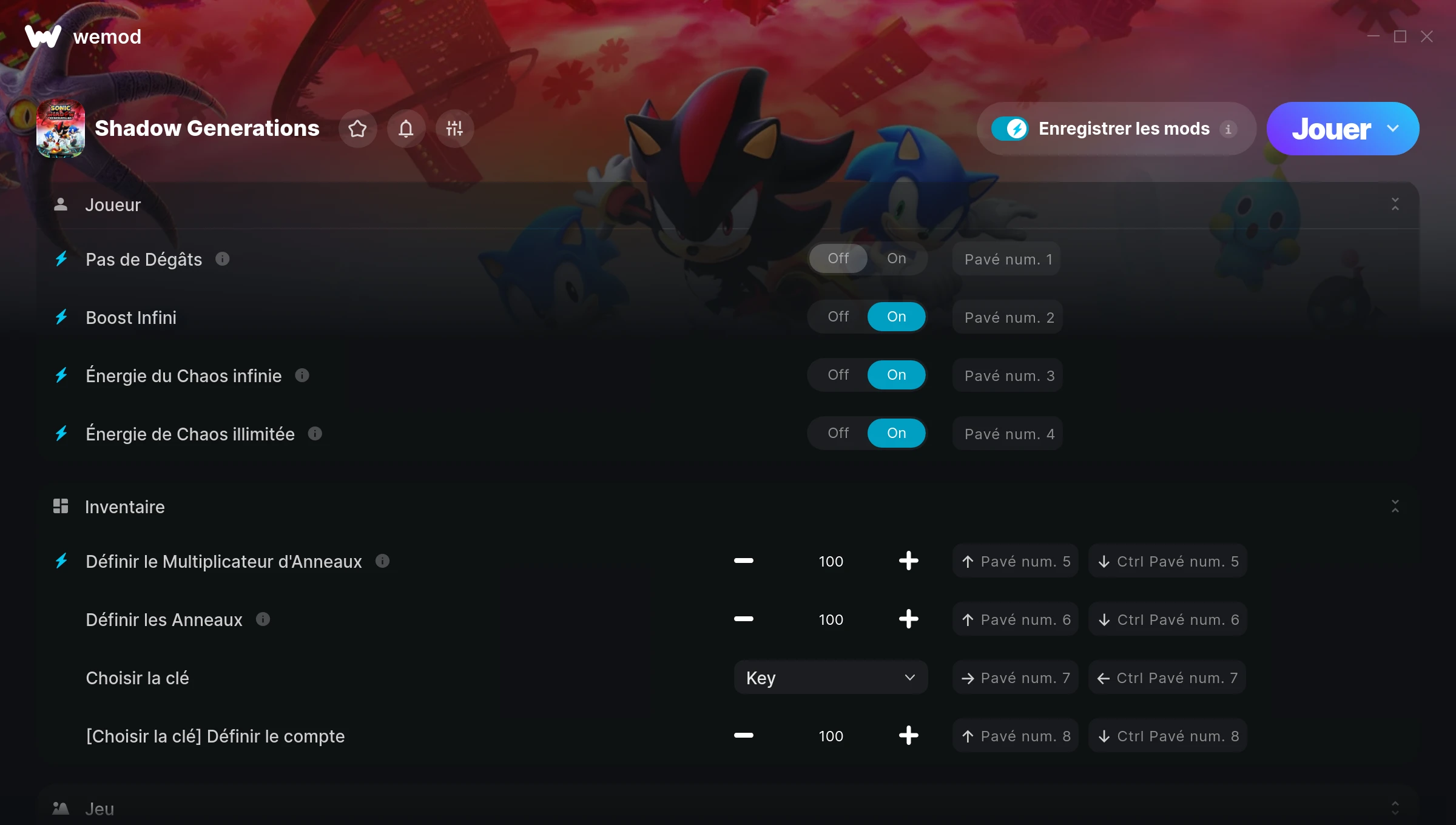Increase Définir les Anneaux with plus button

(x=908, y=619)
